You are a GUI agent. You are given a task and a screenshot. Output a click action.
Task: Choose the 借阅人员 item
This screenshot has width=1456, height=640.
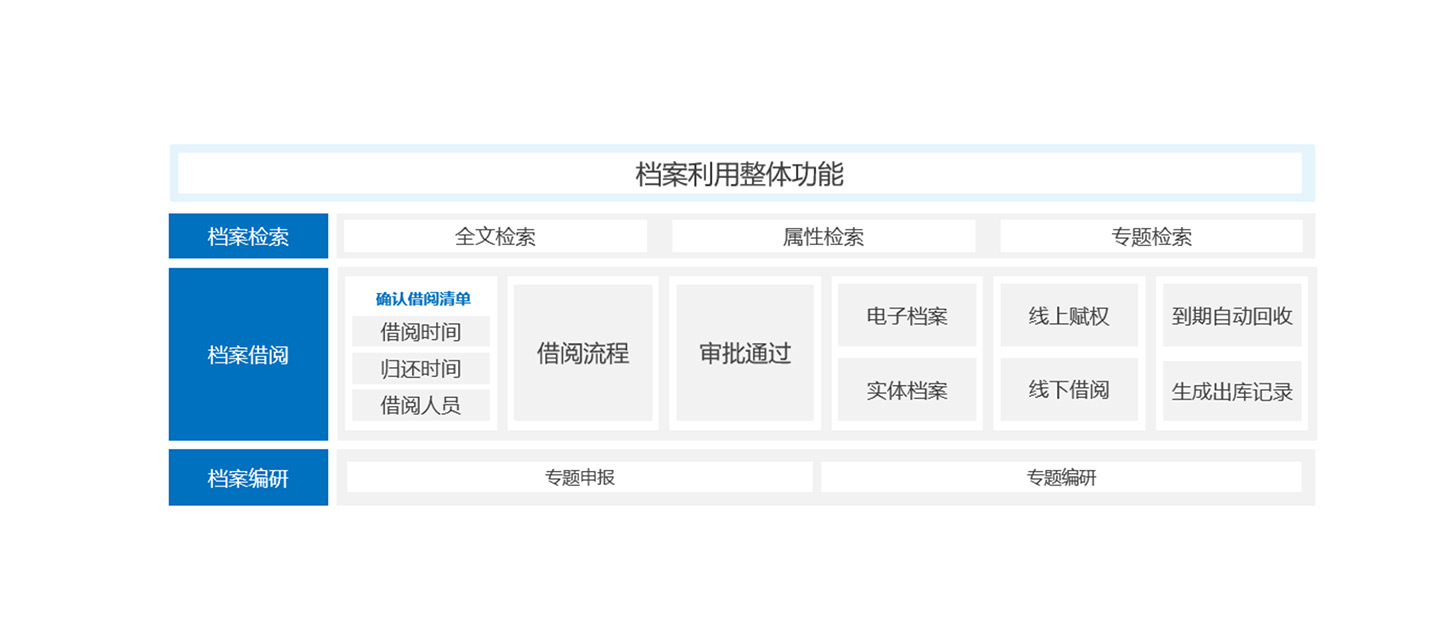point(421,405)
